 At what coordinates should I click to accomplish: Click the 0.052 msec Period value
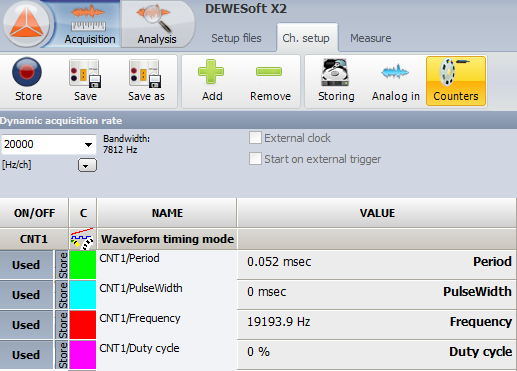[279, 262]
